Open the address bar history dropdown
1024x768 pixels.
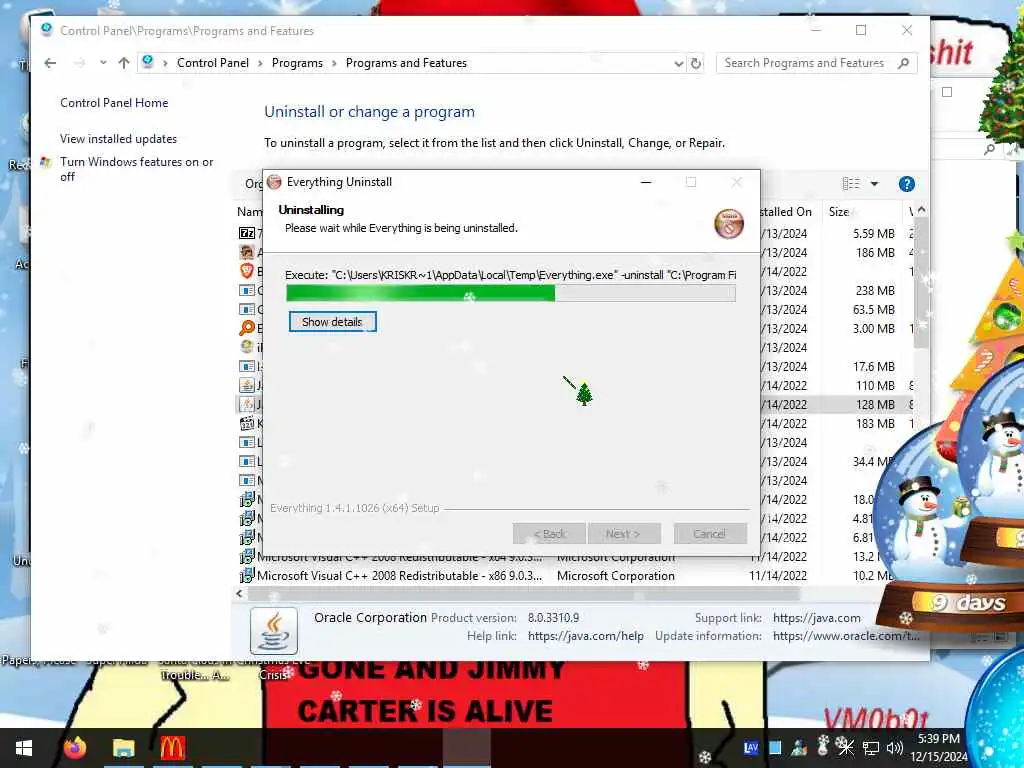click(x=679, y=63)
